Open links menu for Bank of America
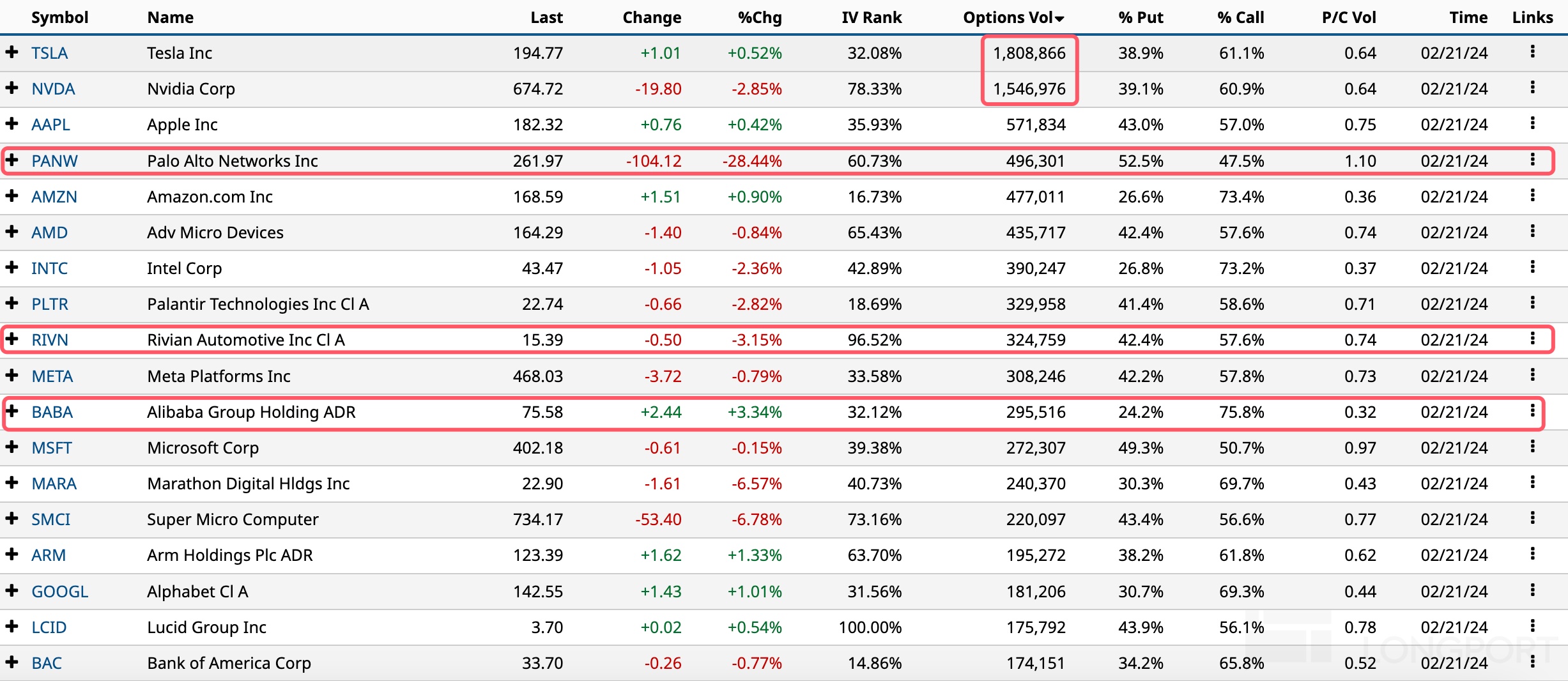1568x681 pixels. coord(1532,662)
